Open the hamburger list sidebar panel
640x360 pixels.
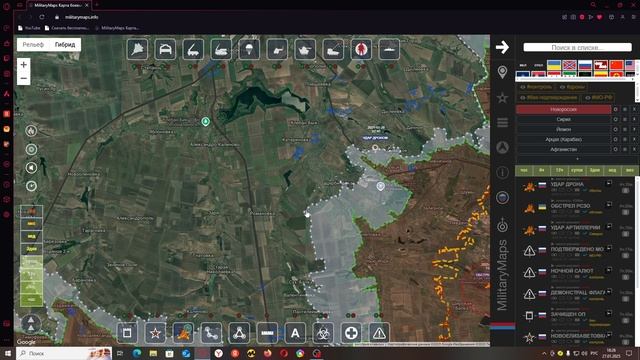(x=502, y=122)
